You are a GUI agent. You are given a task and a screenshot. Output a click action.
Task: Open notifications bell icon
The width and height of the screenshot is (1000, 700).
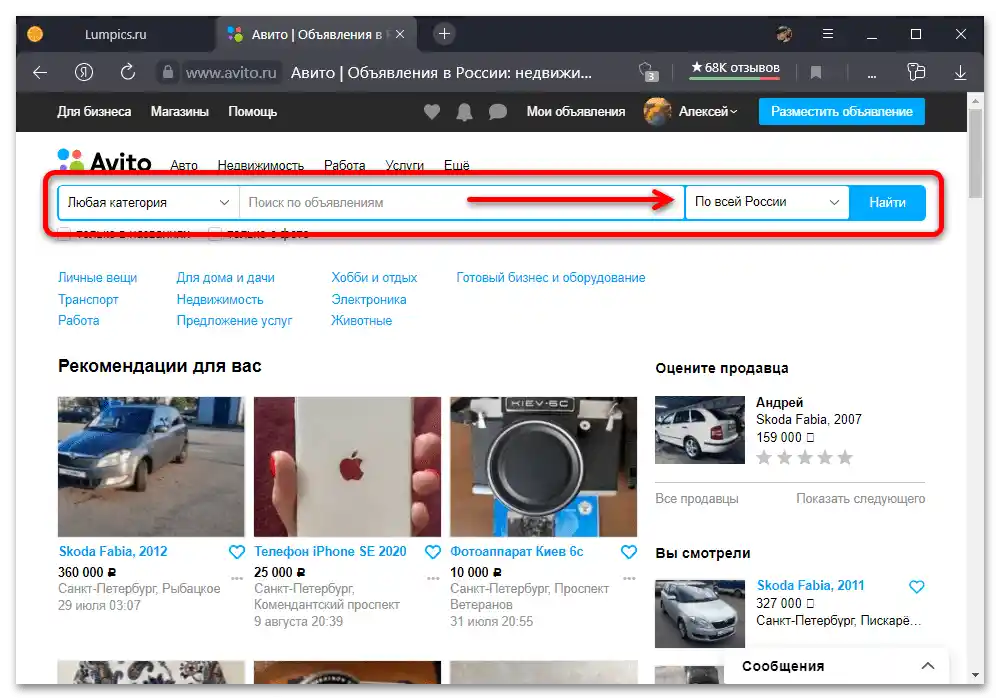click(464, 112)
